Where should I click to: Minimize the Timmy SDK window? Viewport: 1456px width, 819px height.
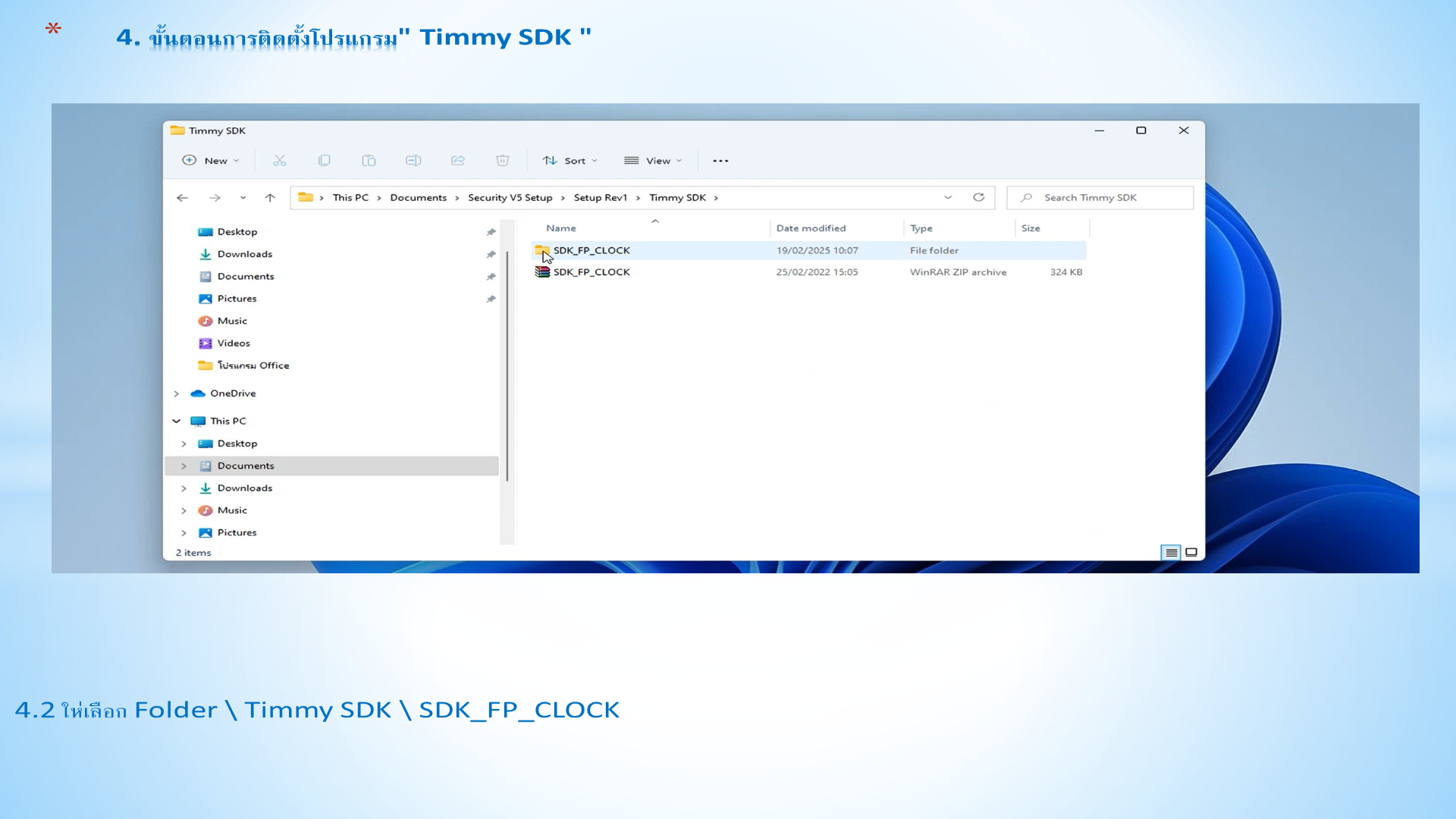[1099, 130]
